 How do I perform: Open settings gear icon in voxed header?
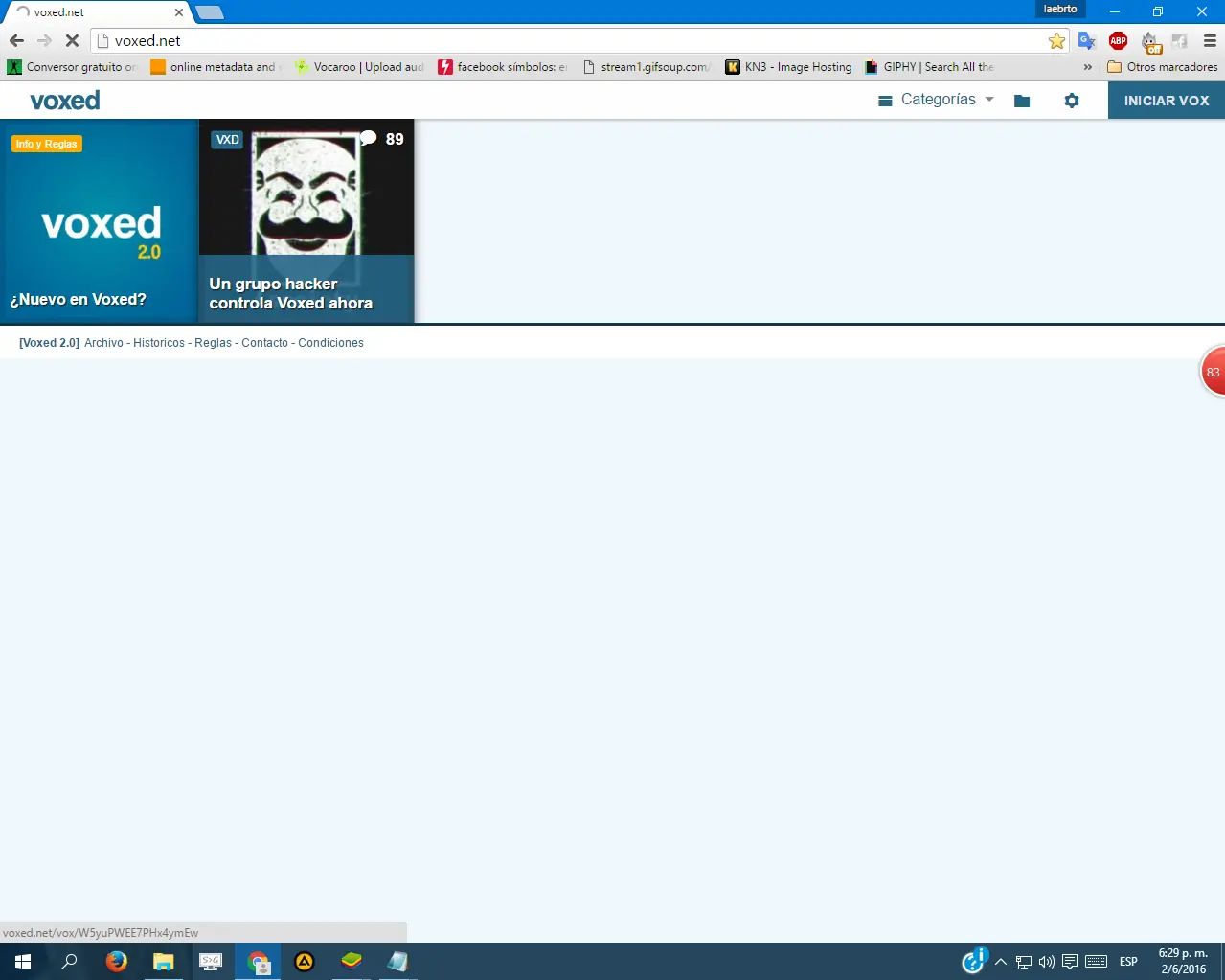1072,101
